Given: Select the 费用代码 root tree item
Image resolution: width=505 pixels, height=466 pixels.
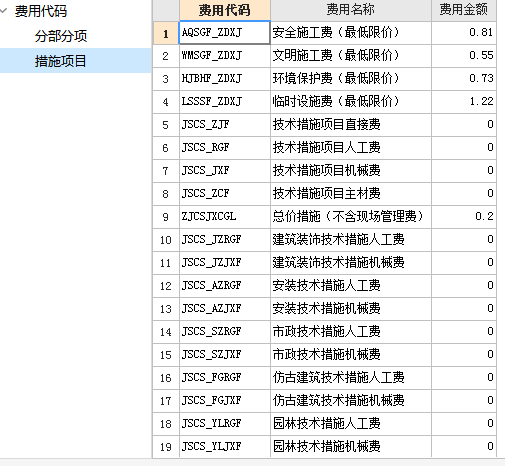Looking at the screenshot, I should click(x=41, y=11).
